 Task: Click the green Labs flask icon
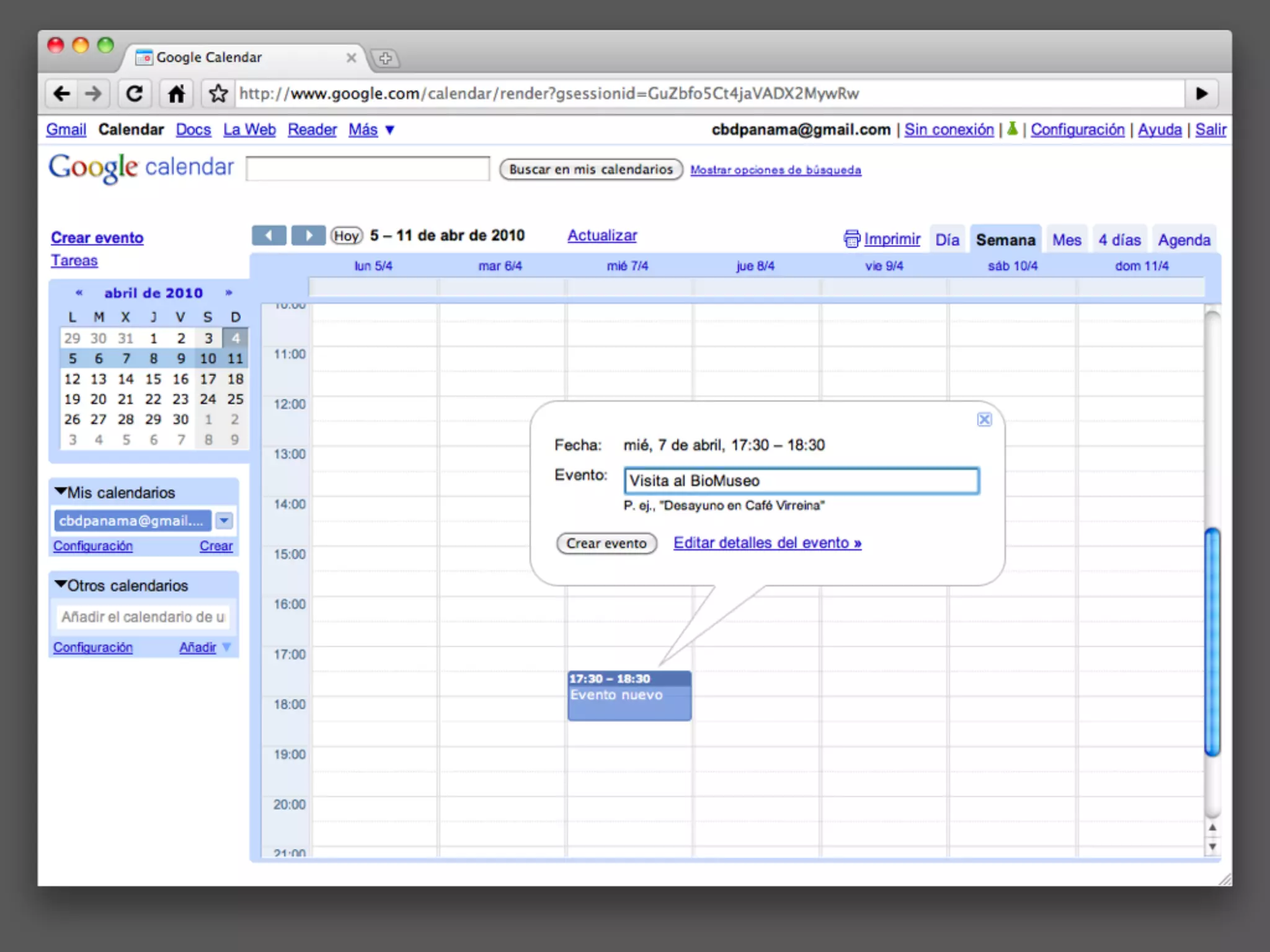point(1012,129)
